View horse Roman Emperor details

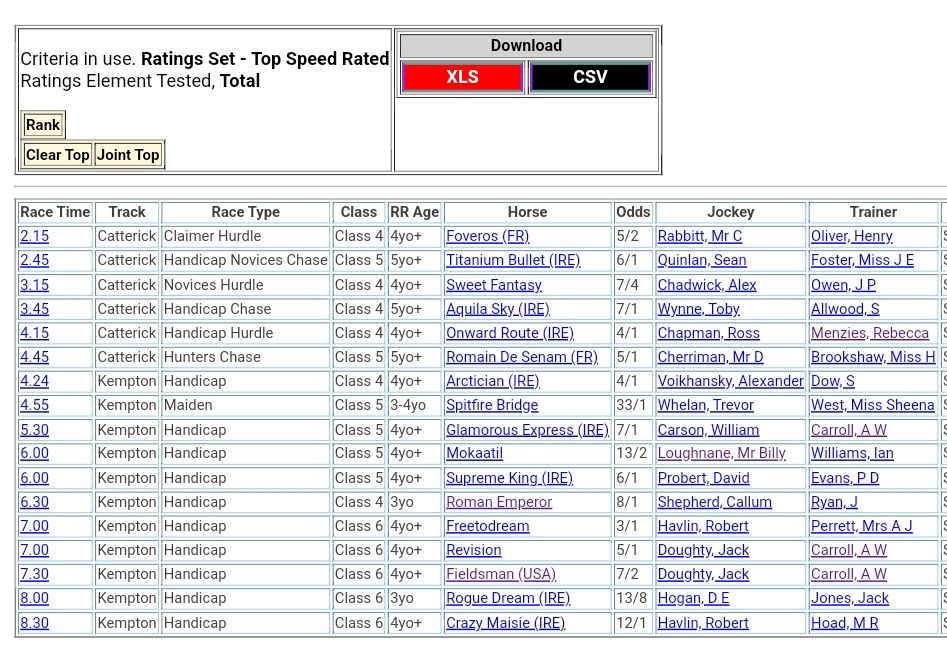(x=499, y=502)
